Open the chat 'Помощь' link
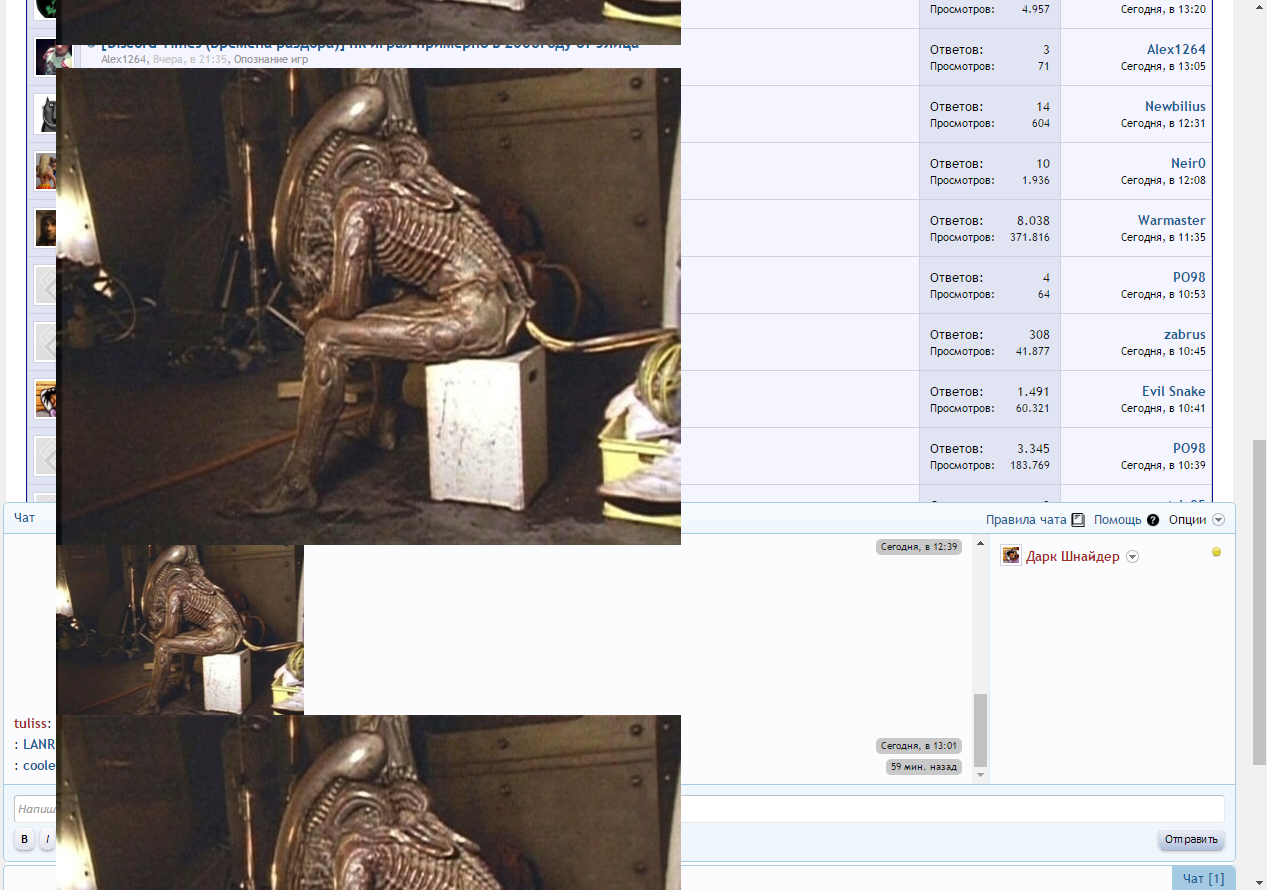 [1118, 520]
